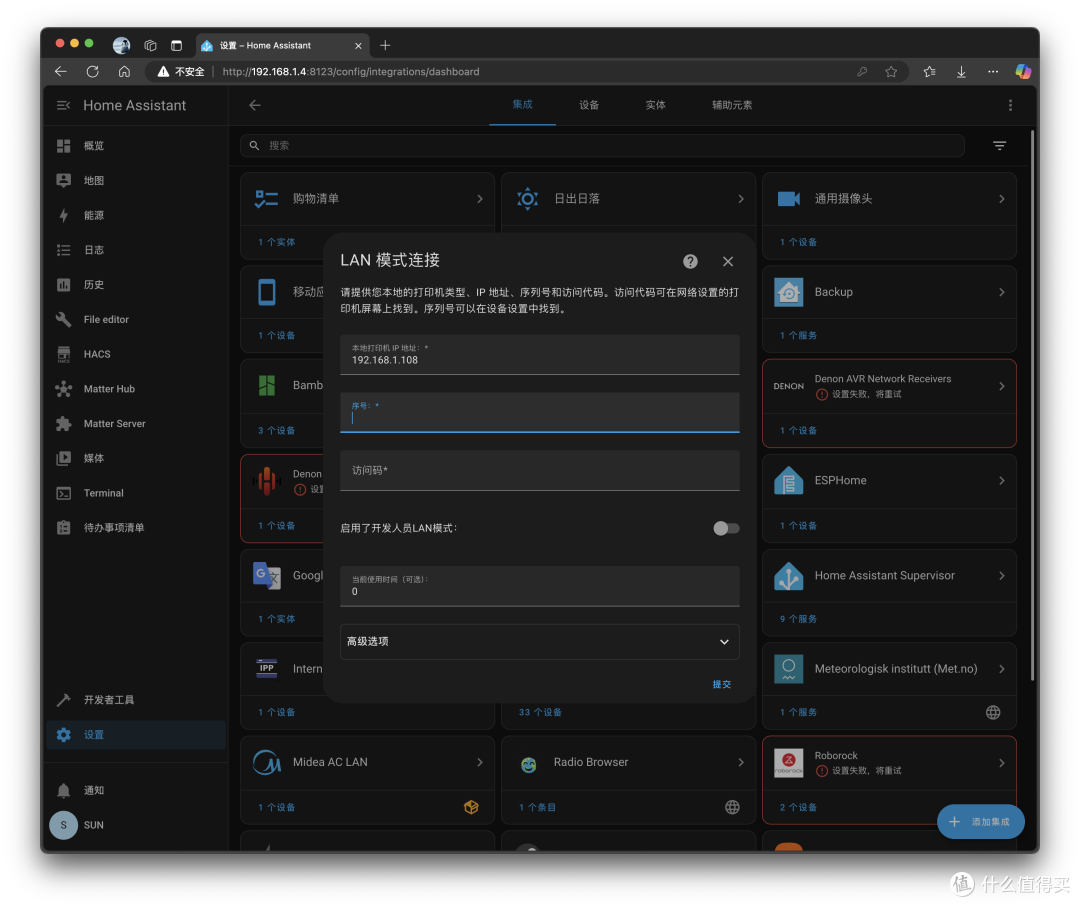Collapse the sidebar with the hamburger icon

pos(63,105)
